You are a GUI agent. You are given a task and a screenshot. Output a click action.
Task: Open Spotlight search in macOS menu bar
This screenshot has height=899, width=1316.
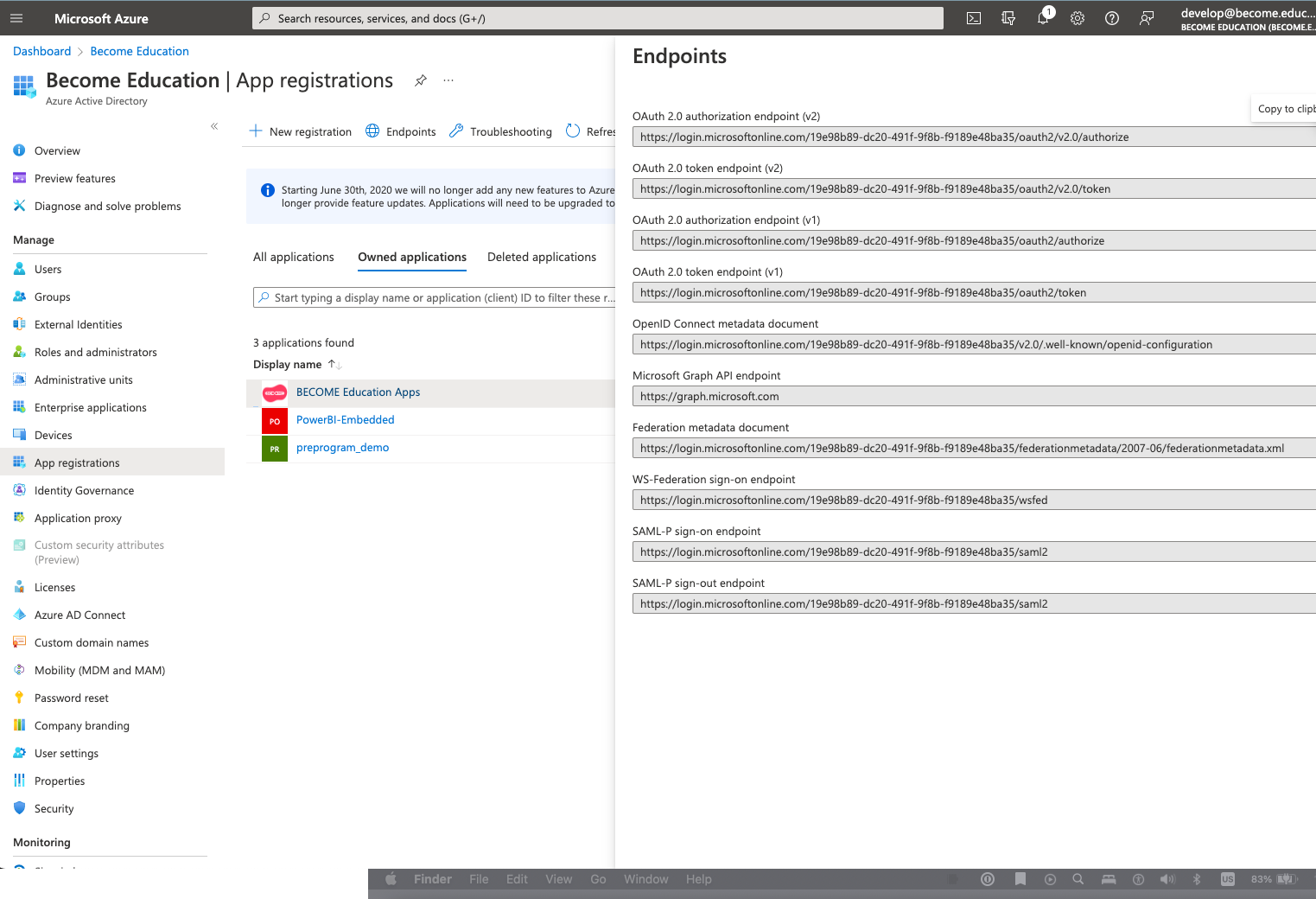click(1078, 879)
